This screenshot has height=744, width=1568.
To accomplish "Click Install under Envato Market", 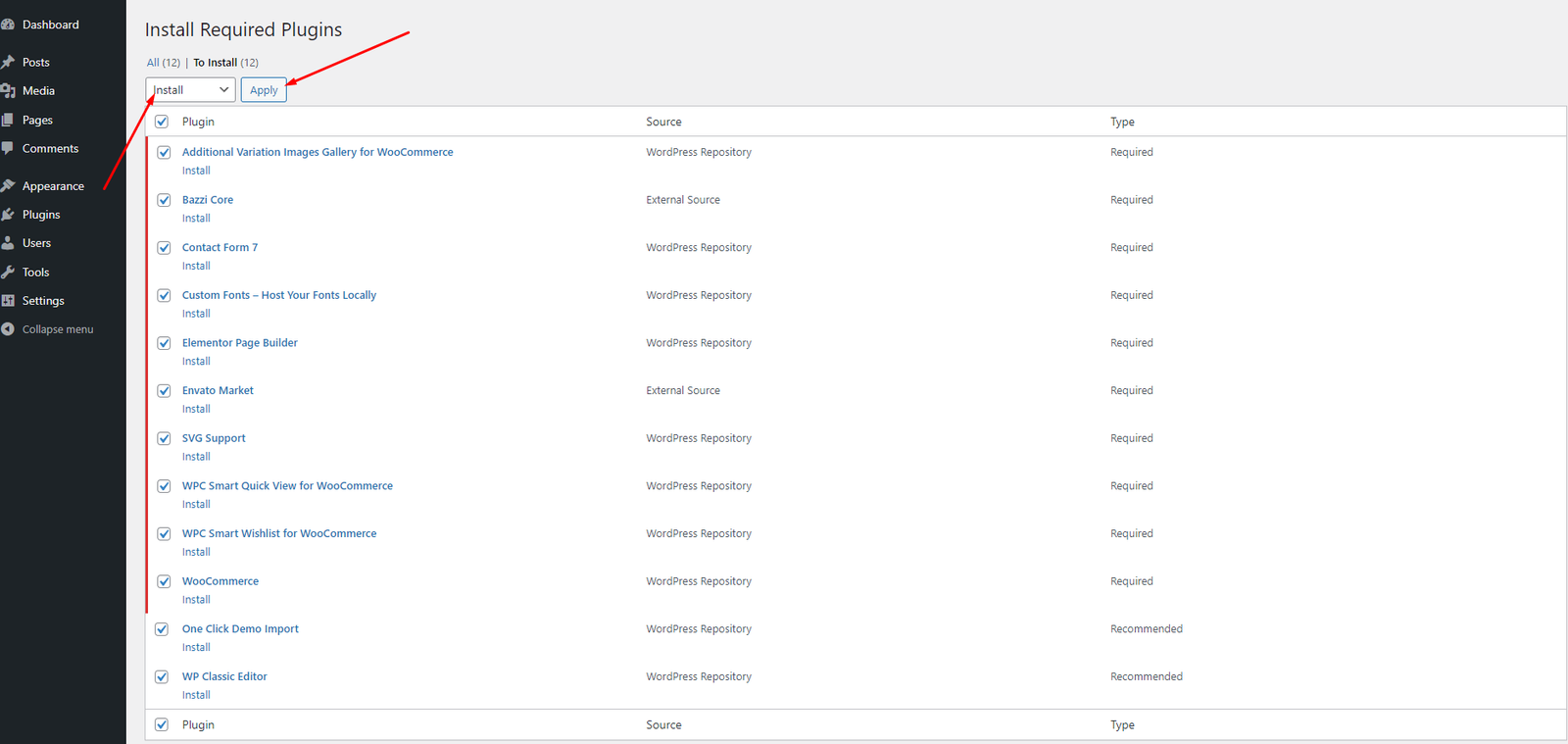I will pyautogui.click(x=196, y=409).
